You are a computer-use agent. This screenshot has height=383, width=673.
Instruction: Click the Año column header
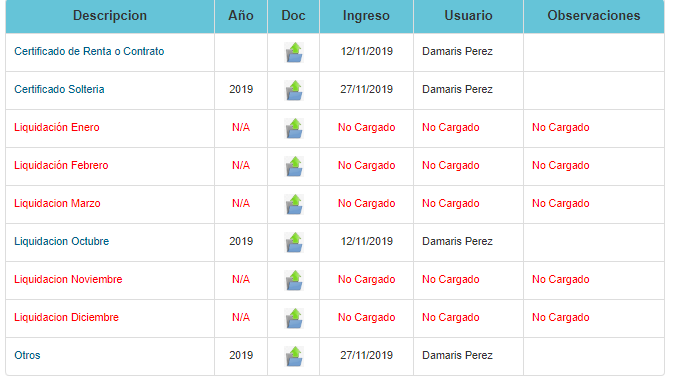241,16
